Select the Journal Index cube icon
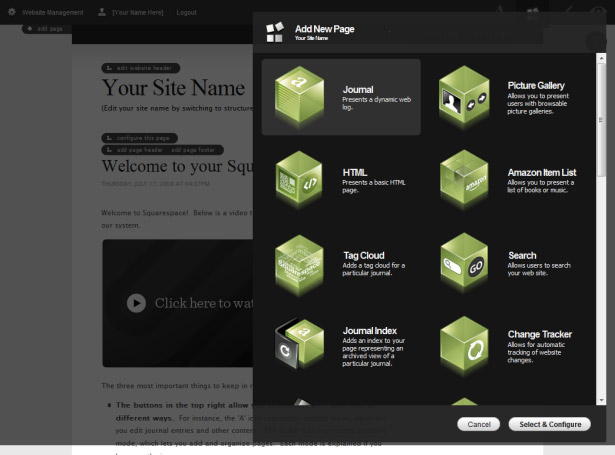 (x=300, y=344)
